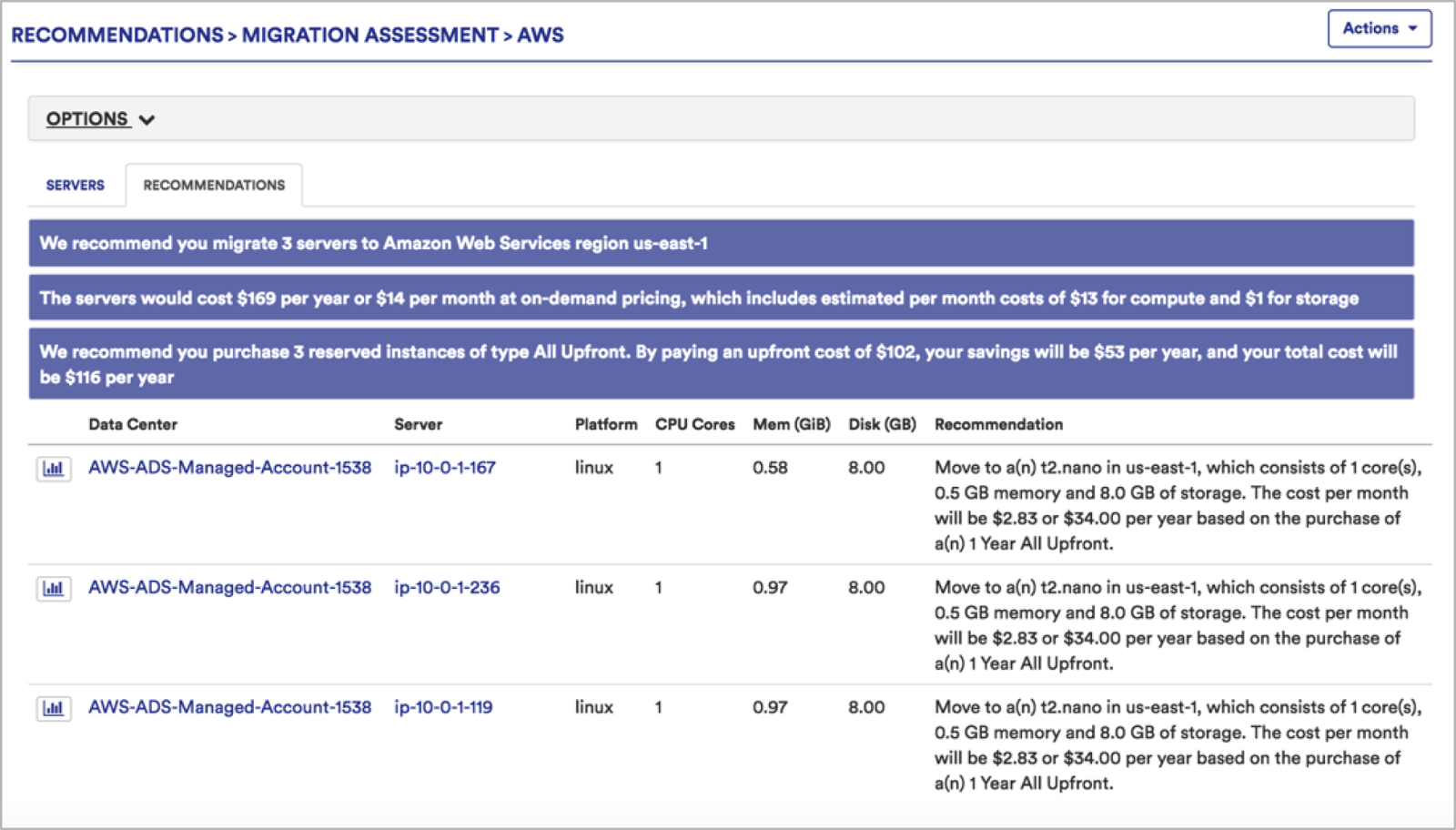This screenshot has width=1456, height=830.
Task: Click disk value 8.00 for ip-10-0-1-167
Action: 866,468
